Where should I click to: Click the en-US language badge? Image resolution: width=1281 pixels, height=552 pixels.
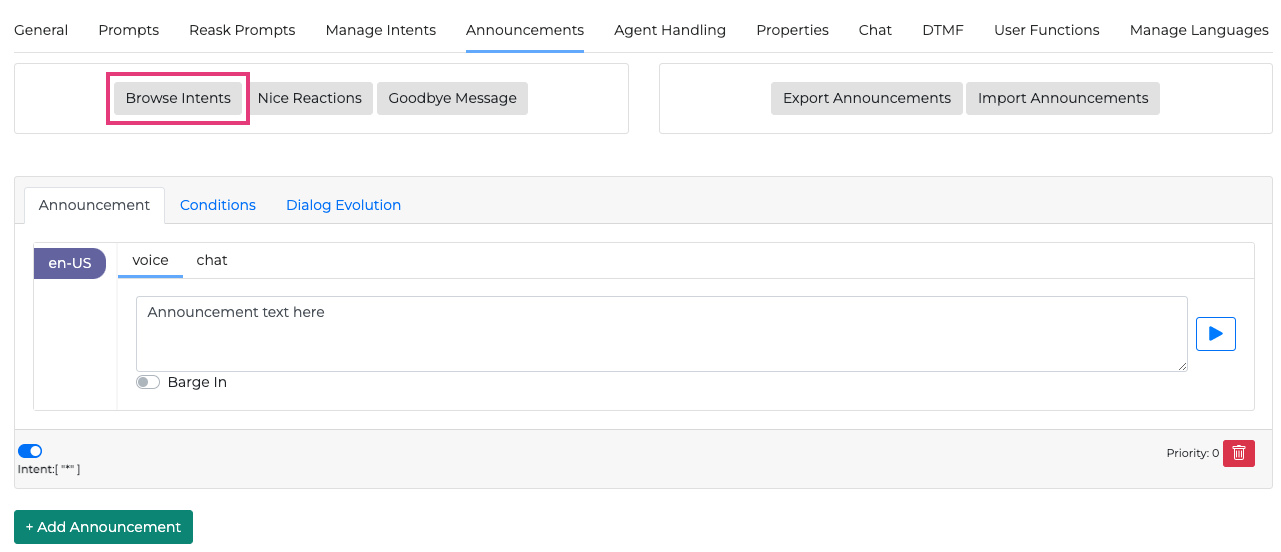[x=70, y=263]
